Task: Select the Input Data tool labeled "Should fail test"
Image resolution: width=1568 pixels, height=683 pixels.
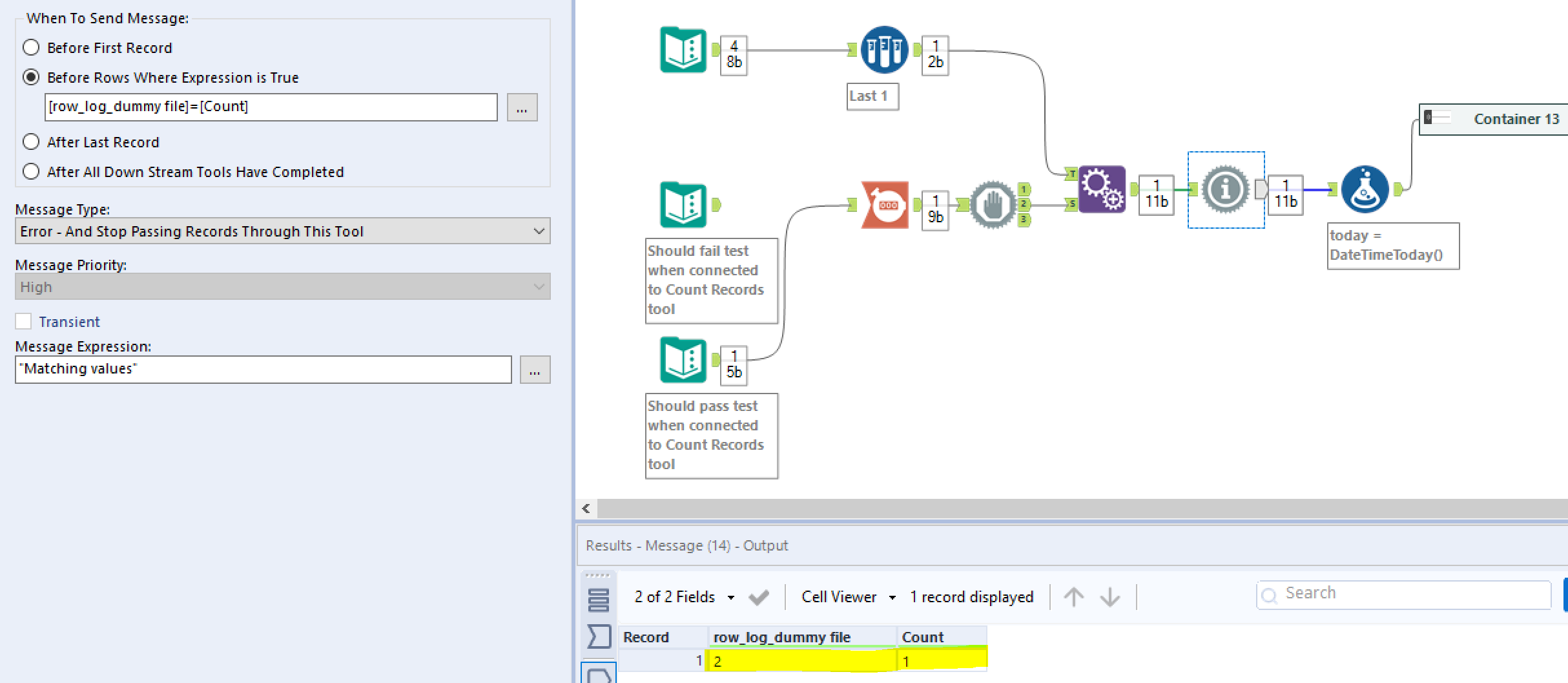Action: tap(682, 204)
